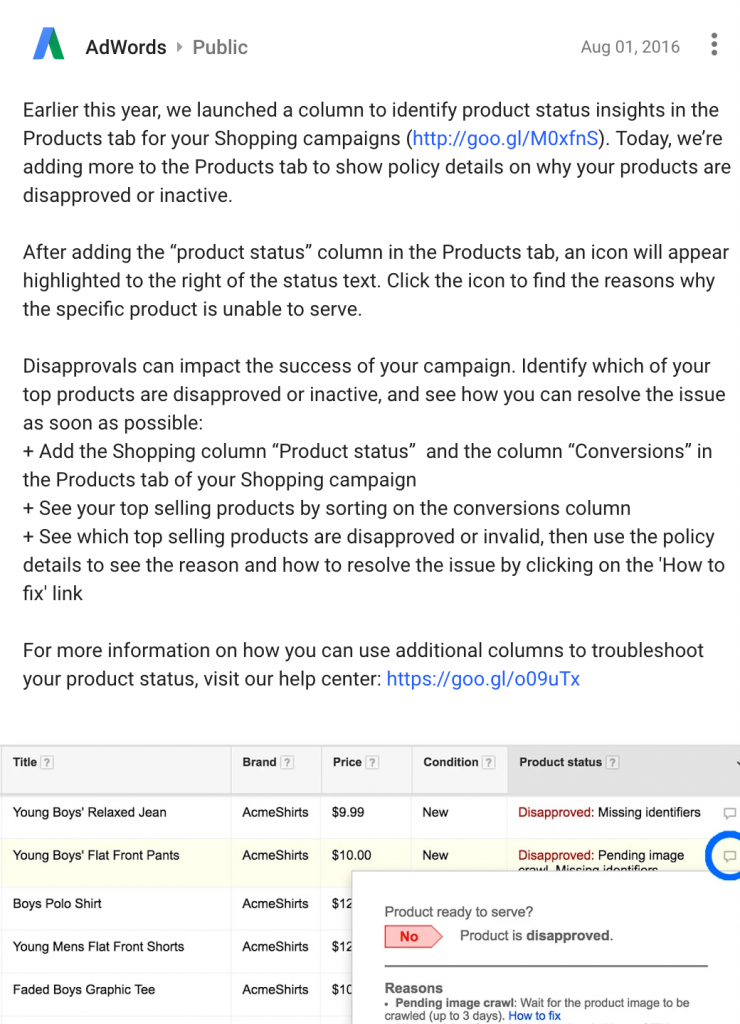The height and width of the screenshot is (1024, 740).
Task: Click the Title column help icon
Action: (47, 762)
